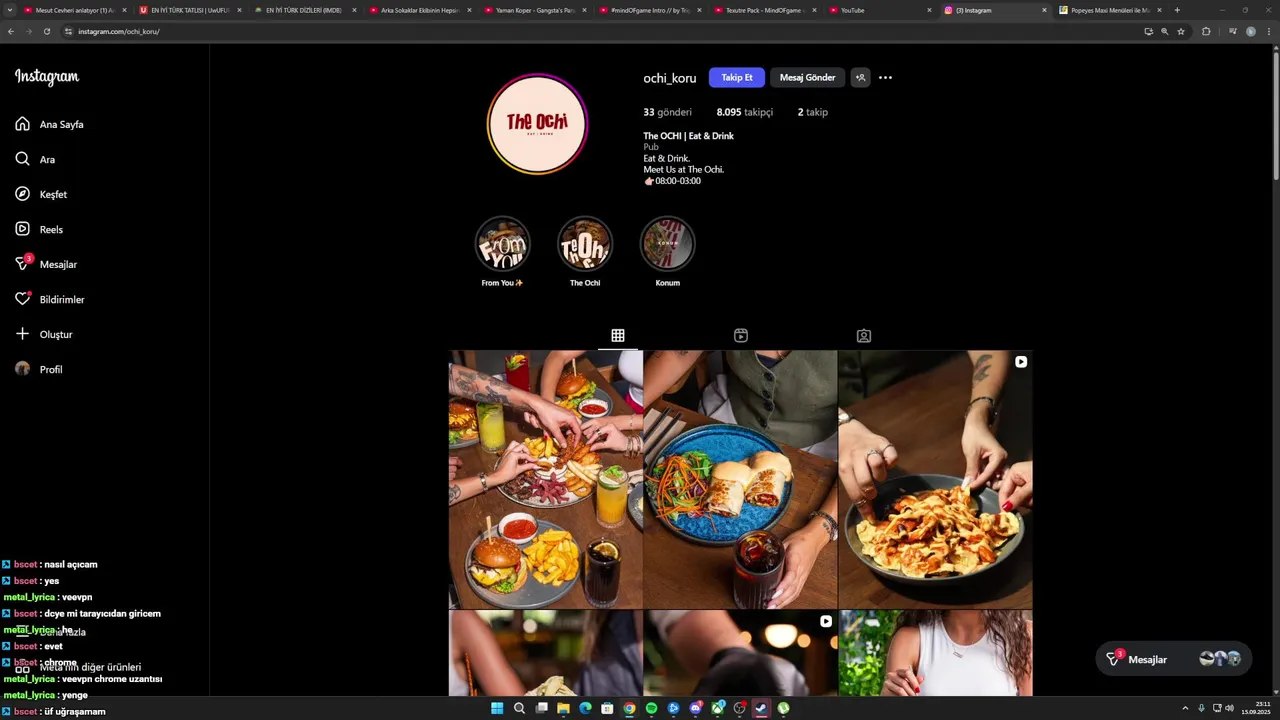The height and width of the screenshot is (720, 1280).
Task: Click 33 gönderi posts count
Action: (667, 112)
